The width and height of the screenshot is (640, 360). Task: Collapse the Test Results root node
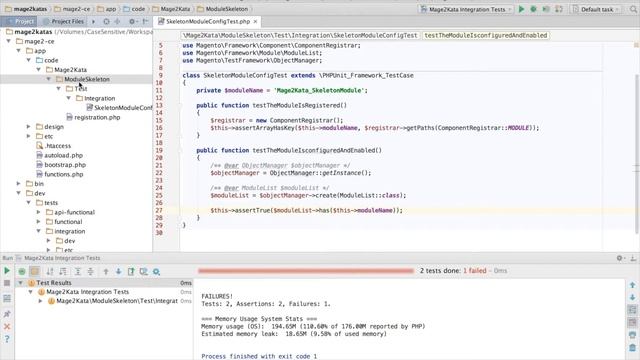click(x=20, y=283)
